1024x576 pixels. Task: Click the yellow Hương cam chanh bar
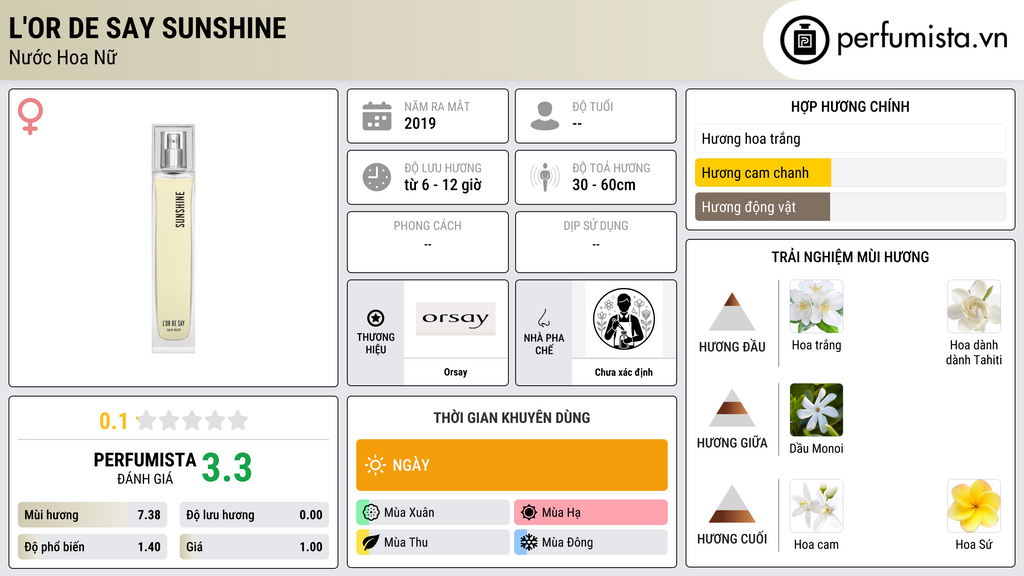(x=763, y=173)
